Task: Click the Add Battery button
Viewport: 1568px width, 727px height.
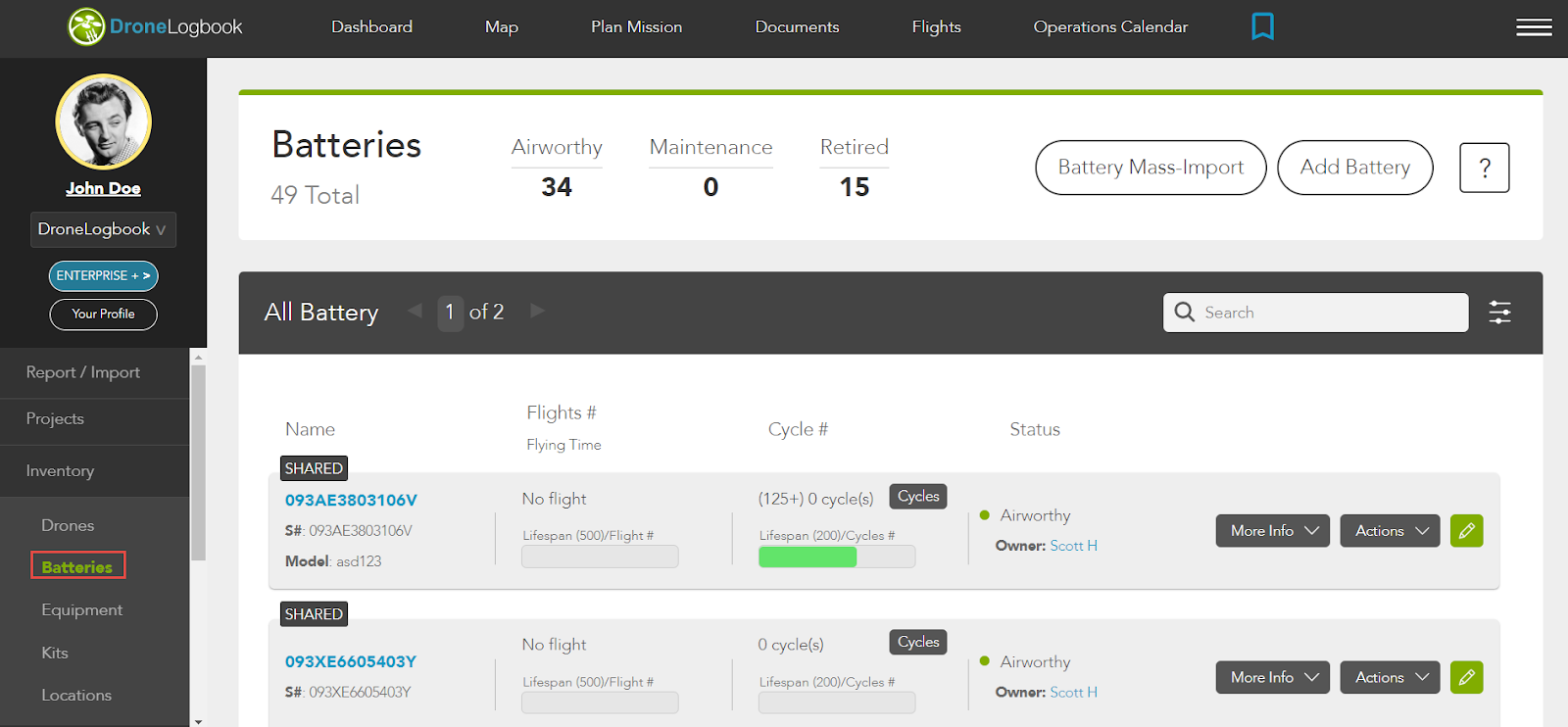Action: click(x=1355, y=168)
